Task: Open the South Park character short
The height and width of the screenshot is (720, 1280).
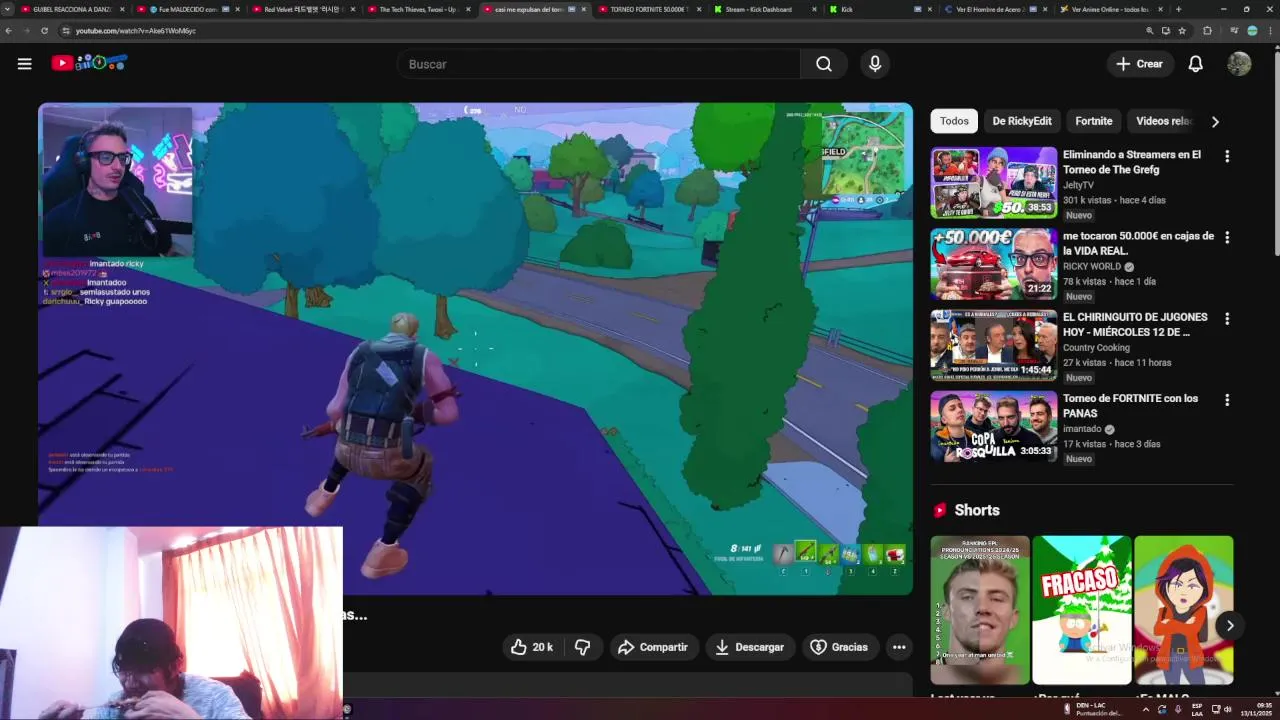Action: coord(1184,610)
